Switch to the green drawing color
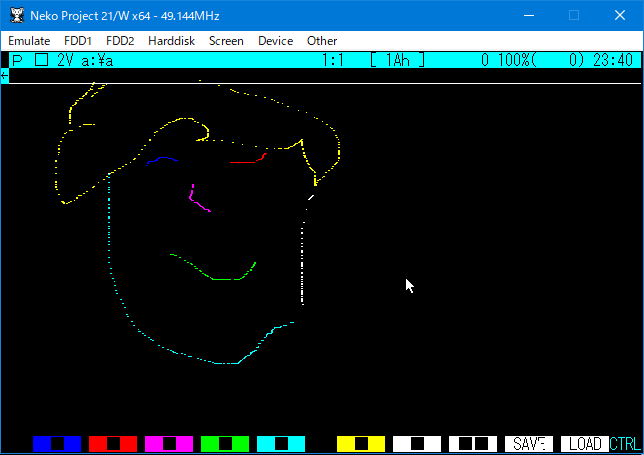 (225, 443)
